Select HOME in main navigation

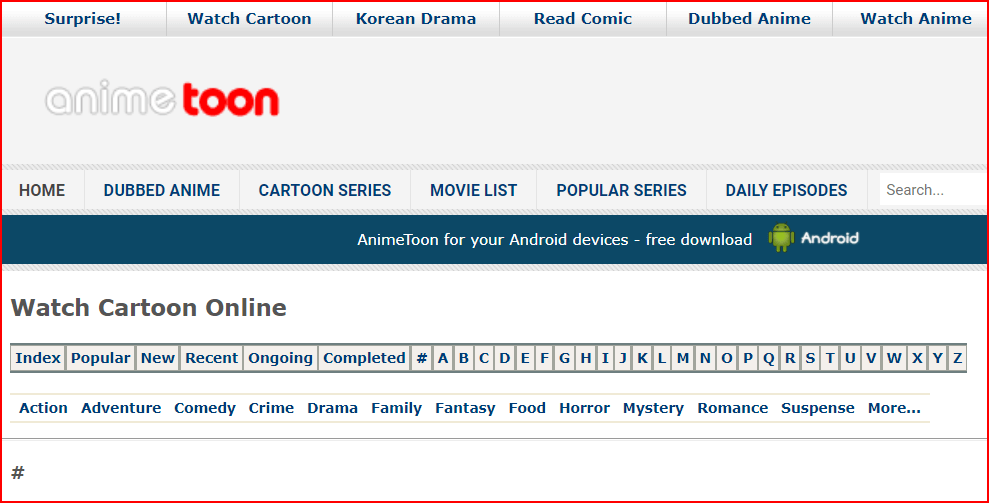pos(42,190)
